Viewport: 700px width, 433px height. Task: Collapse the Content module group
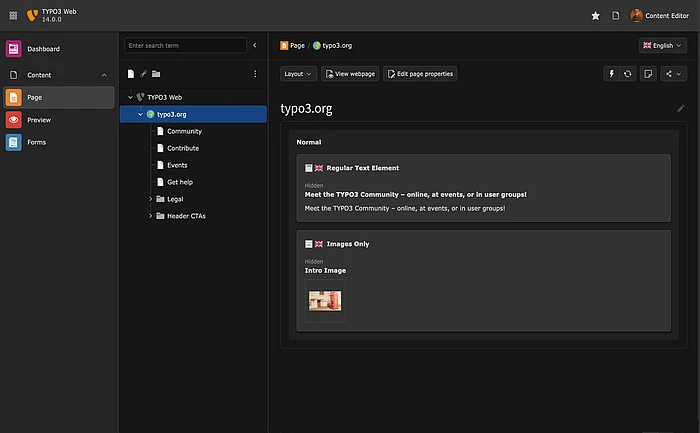(104, 75)
